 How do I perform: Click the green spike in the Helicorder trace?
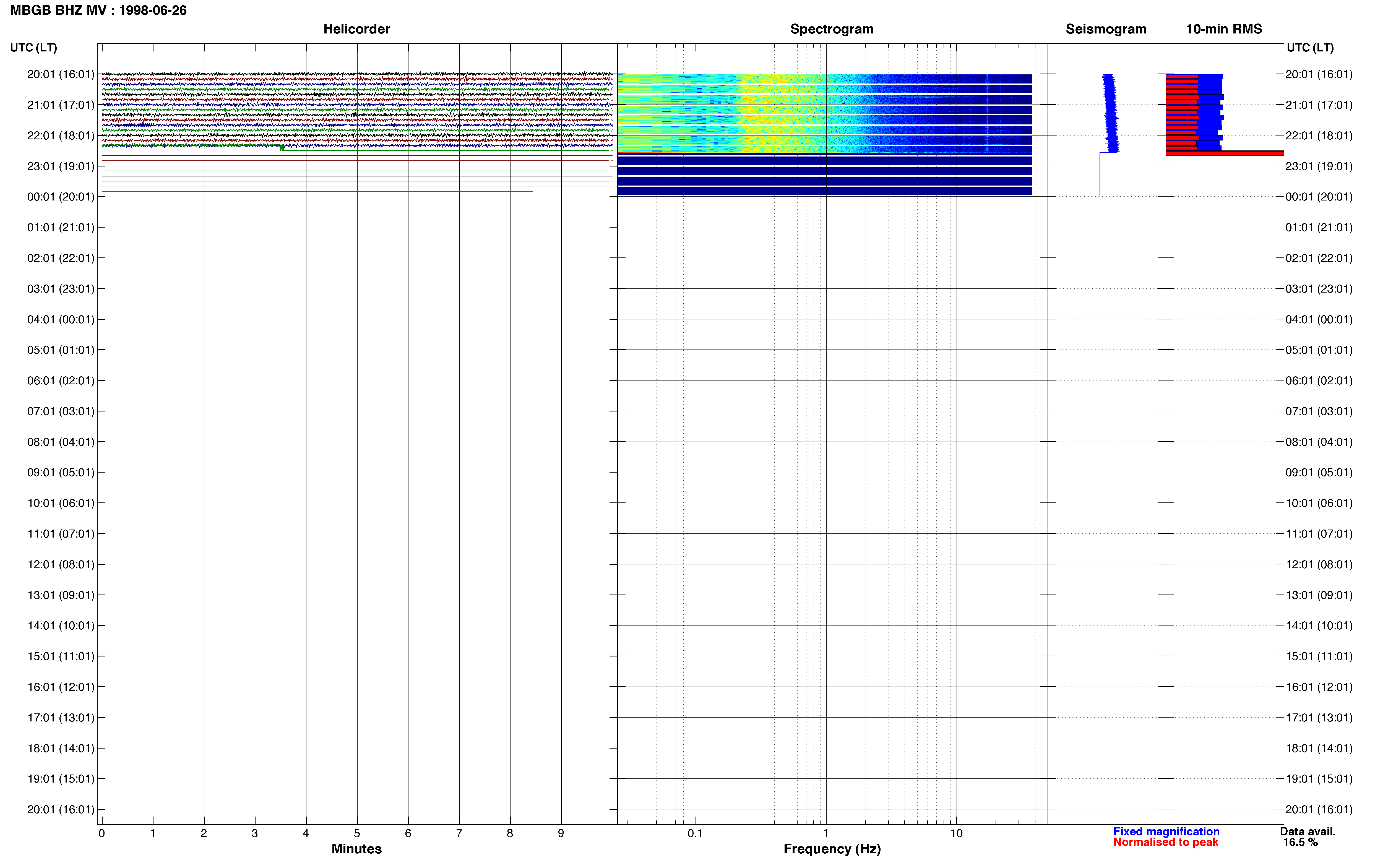282,148
